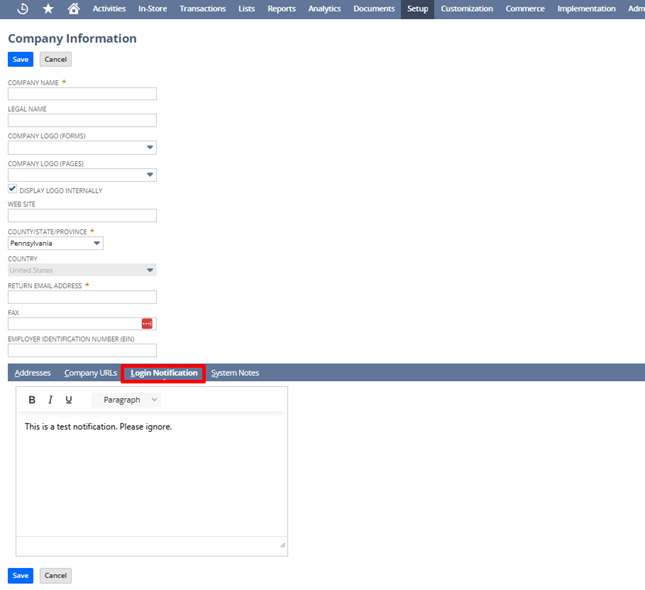
Task: Expand the Company Logo (Pages) dropdown
Action: pos(150,175)
